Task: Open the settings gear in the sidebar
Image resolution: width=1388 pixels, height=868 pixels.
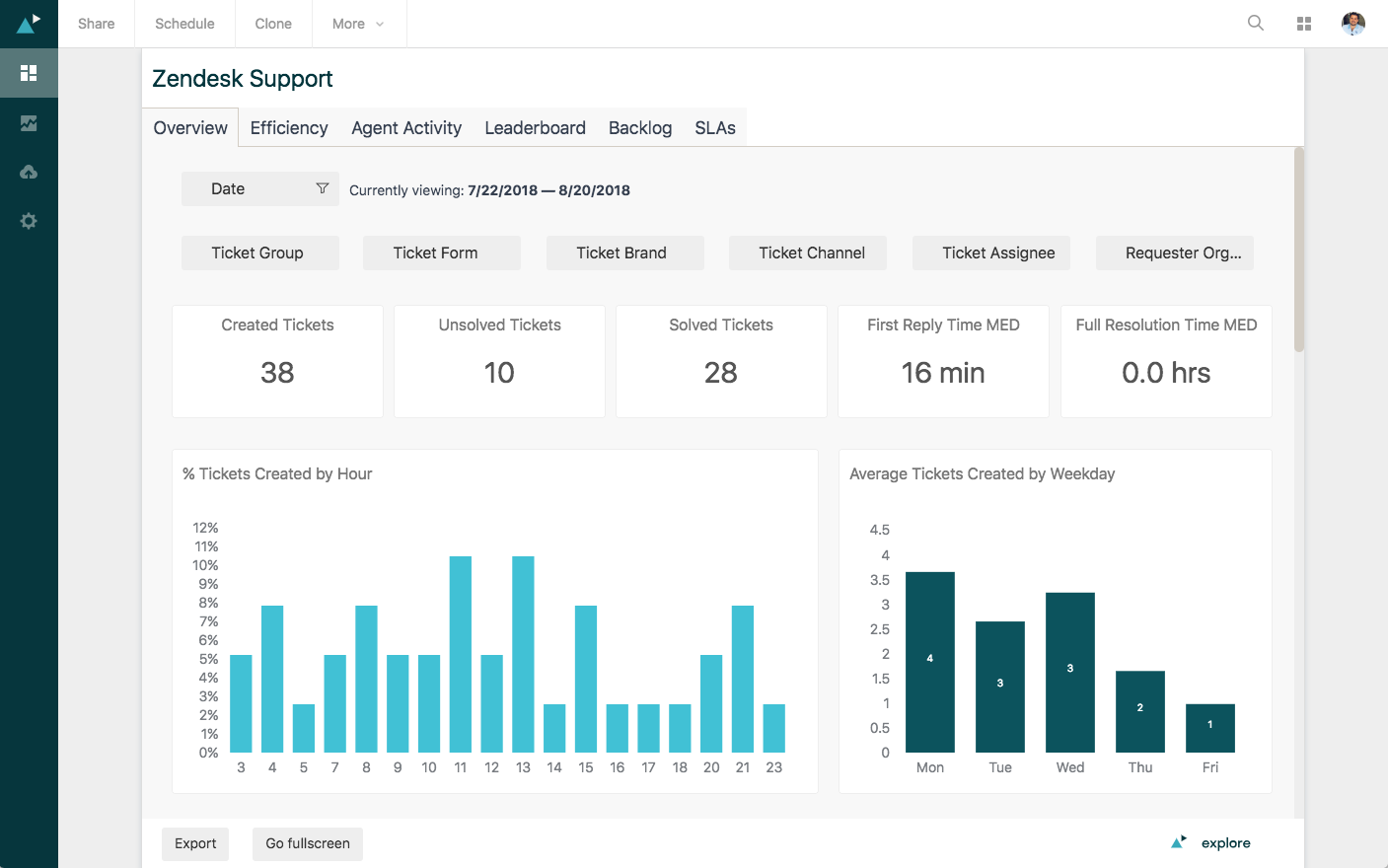Action: coord(29,221)
